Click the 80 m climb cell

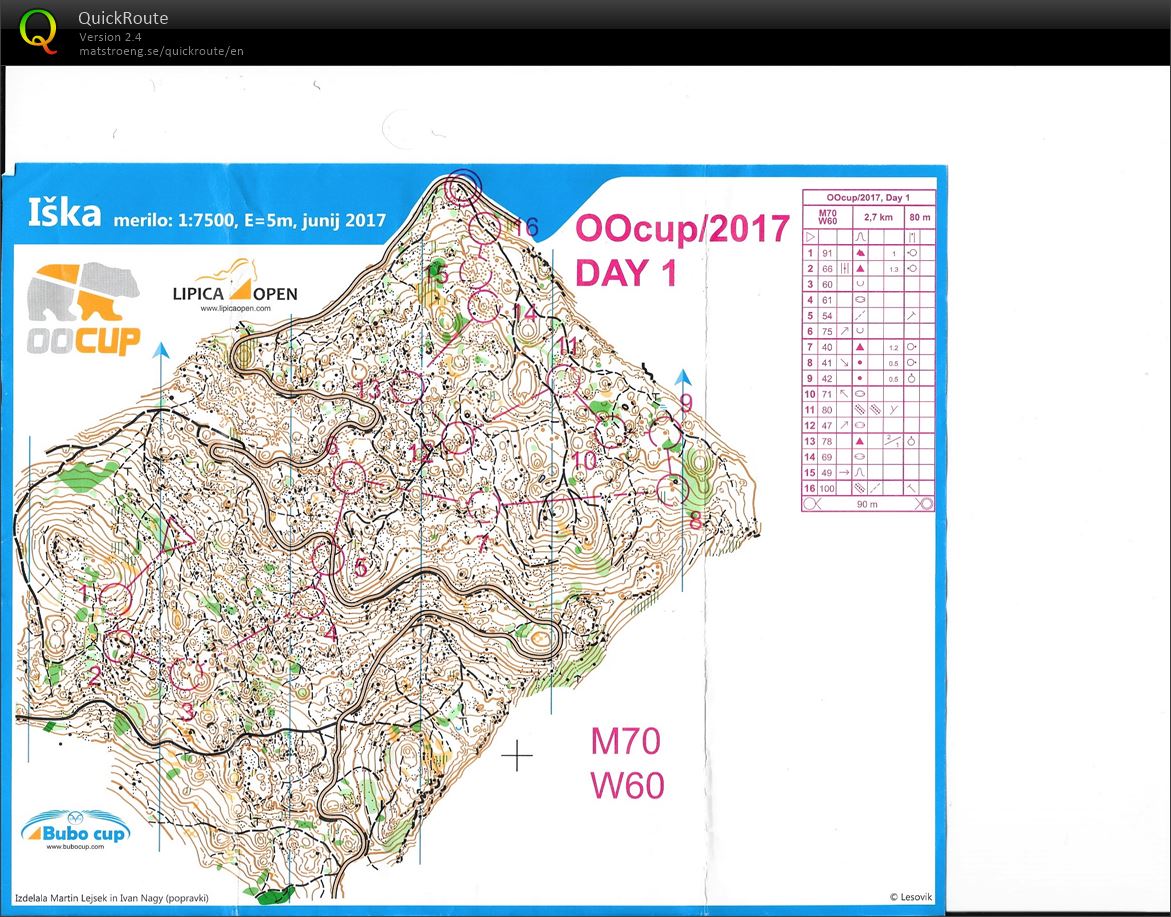click(919, 217)
